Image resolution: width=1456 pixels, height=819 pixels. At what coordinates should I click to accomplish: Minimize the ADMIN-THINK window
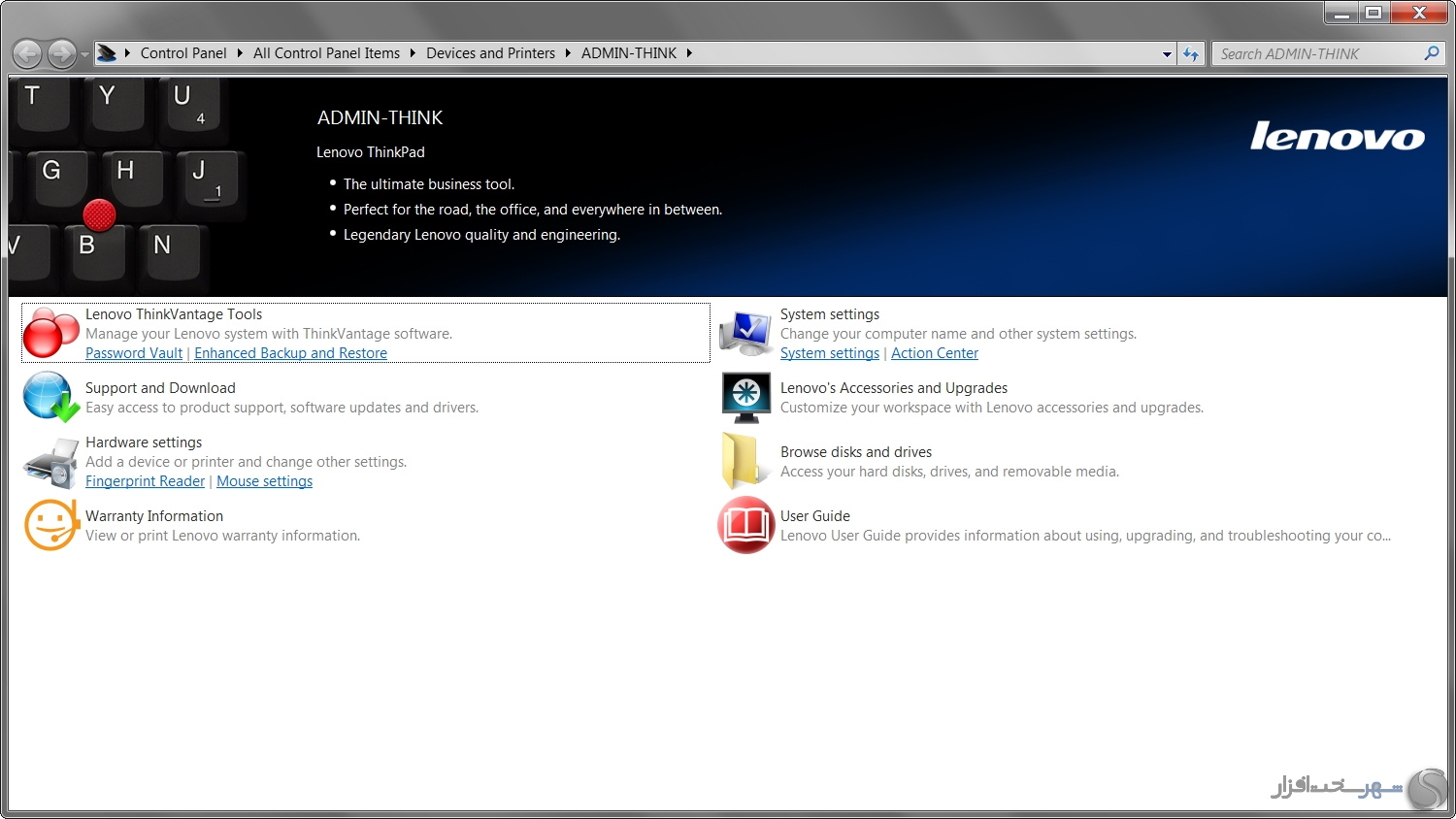coord(1341,13)
